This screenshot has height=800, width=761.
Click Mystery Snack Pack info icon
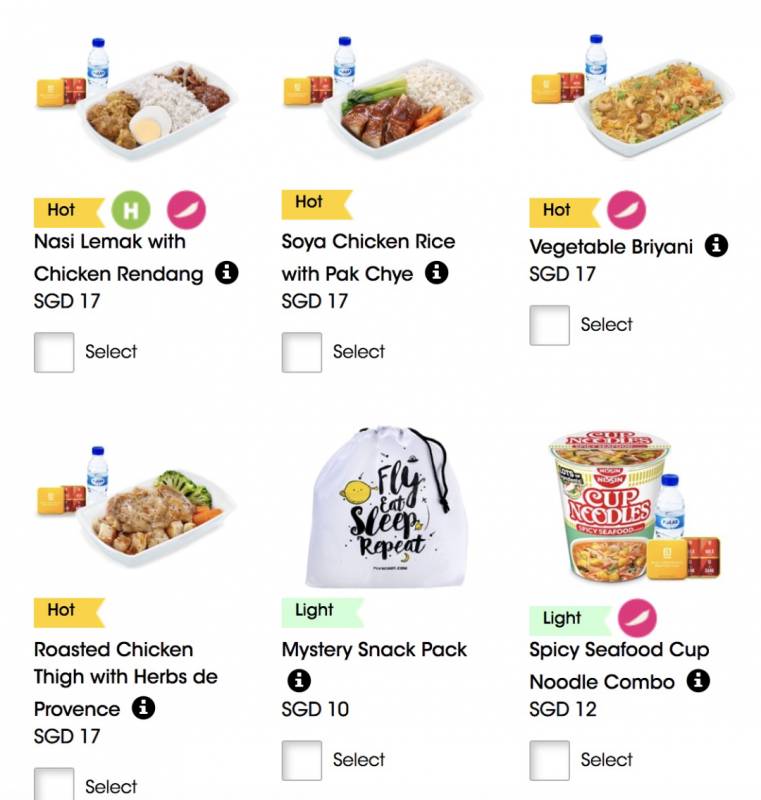(298, 681)
